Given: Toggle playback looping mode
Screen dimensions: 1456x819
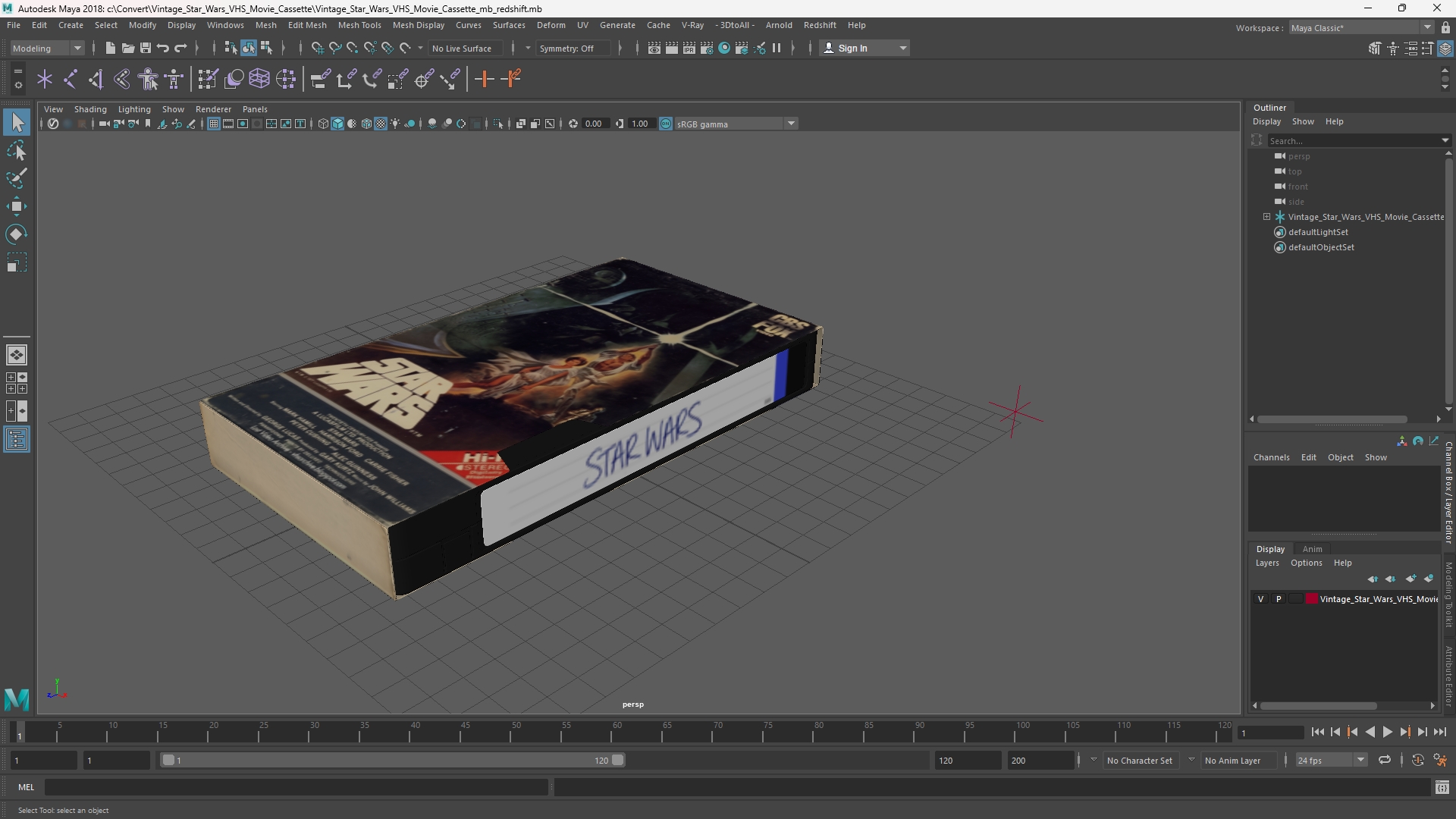Looking at the screenshot, I should click(1385, 760).
